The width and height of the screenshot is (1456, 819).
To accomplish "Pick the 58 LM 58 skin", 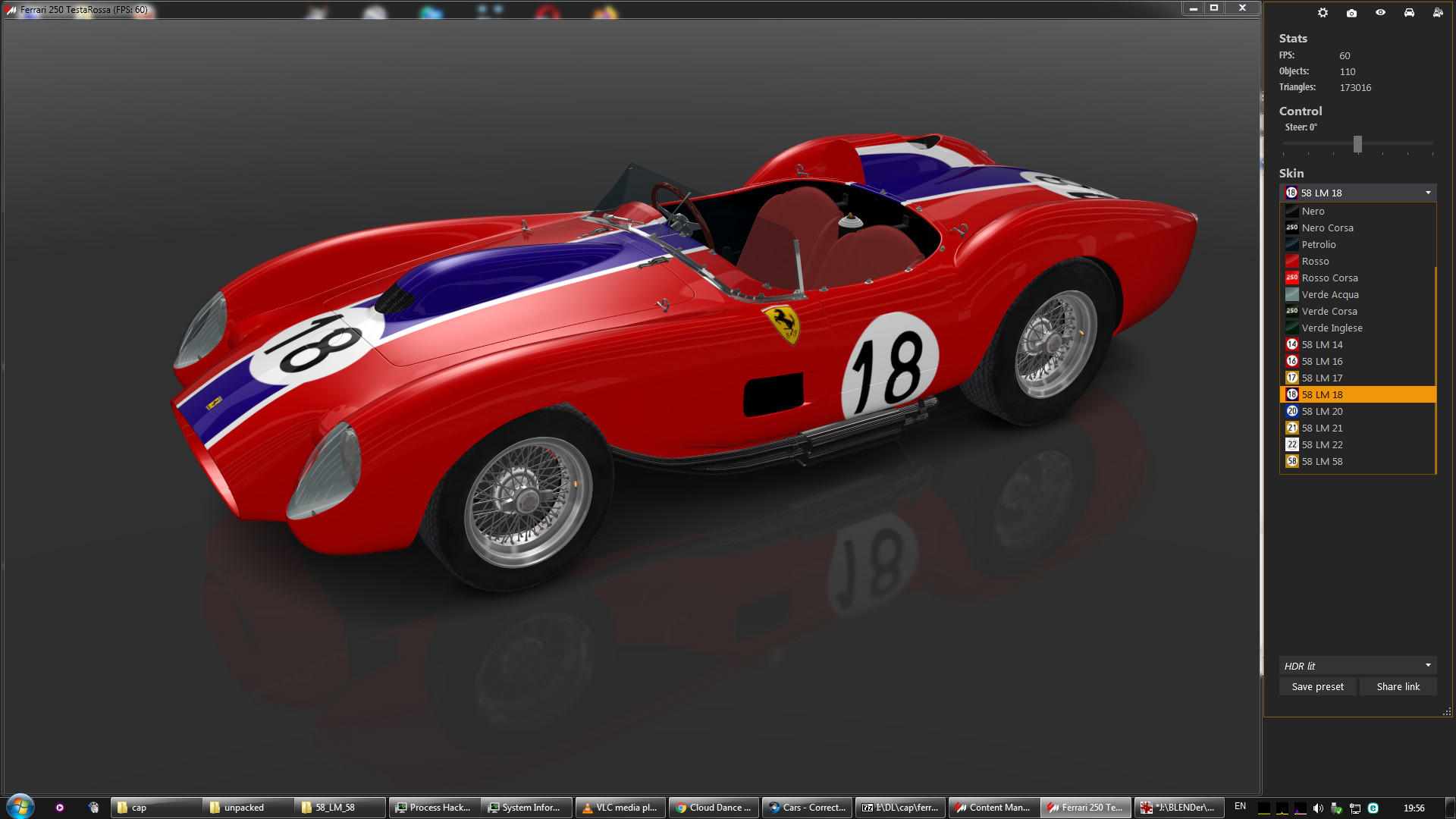I will (x=1357, y=462).
